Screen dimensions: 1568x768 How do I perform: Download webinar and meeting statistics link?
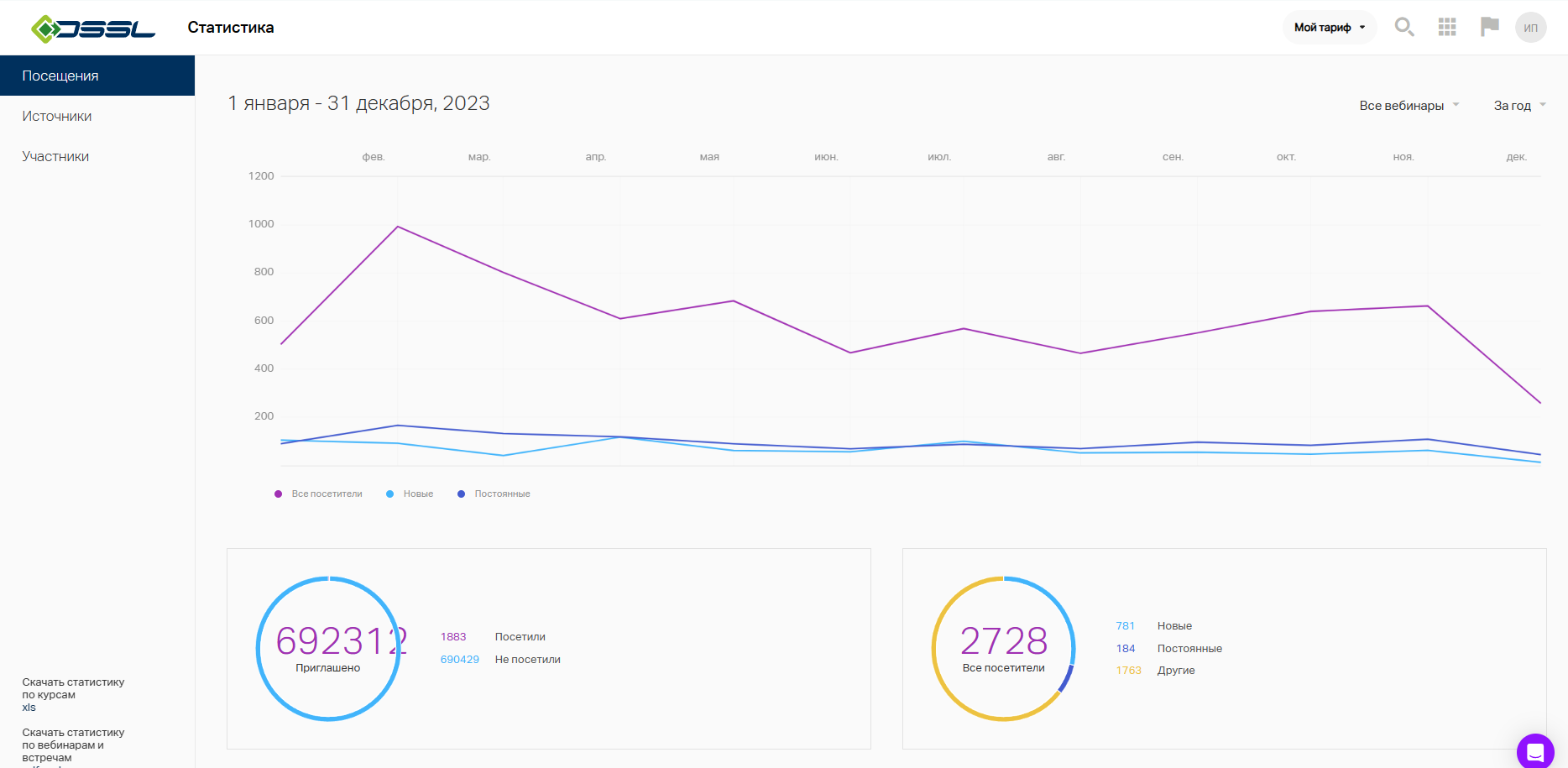(73, 746)
